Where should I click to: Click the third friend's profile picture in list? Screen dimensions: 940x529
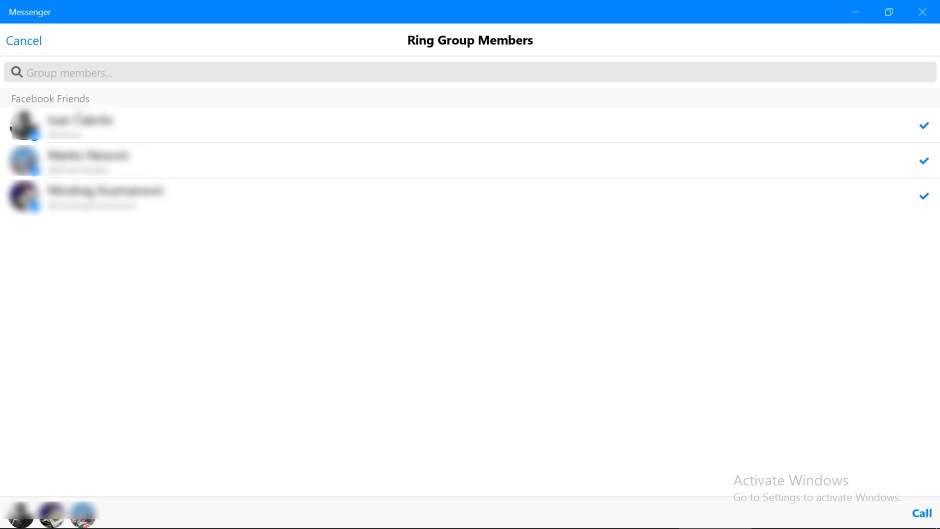pos(24,196)
